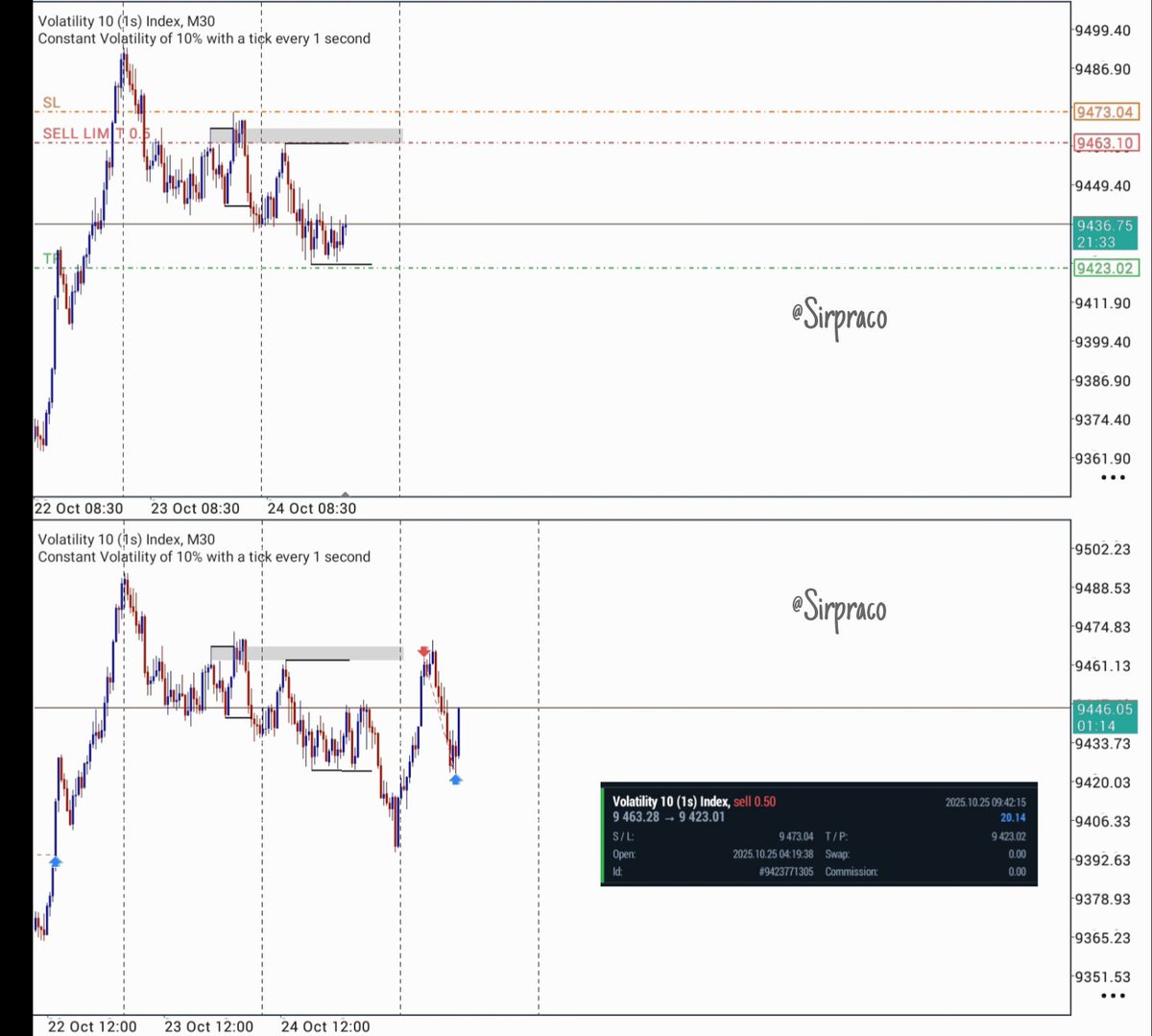Select grey supply zone rectangle in top chart
This screenshot has width=1152, height=1036.
coord(305,135)
